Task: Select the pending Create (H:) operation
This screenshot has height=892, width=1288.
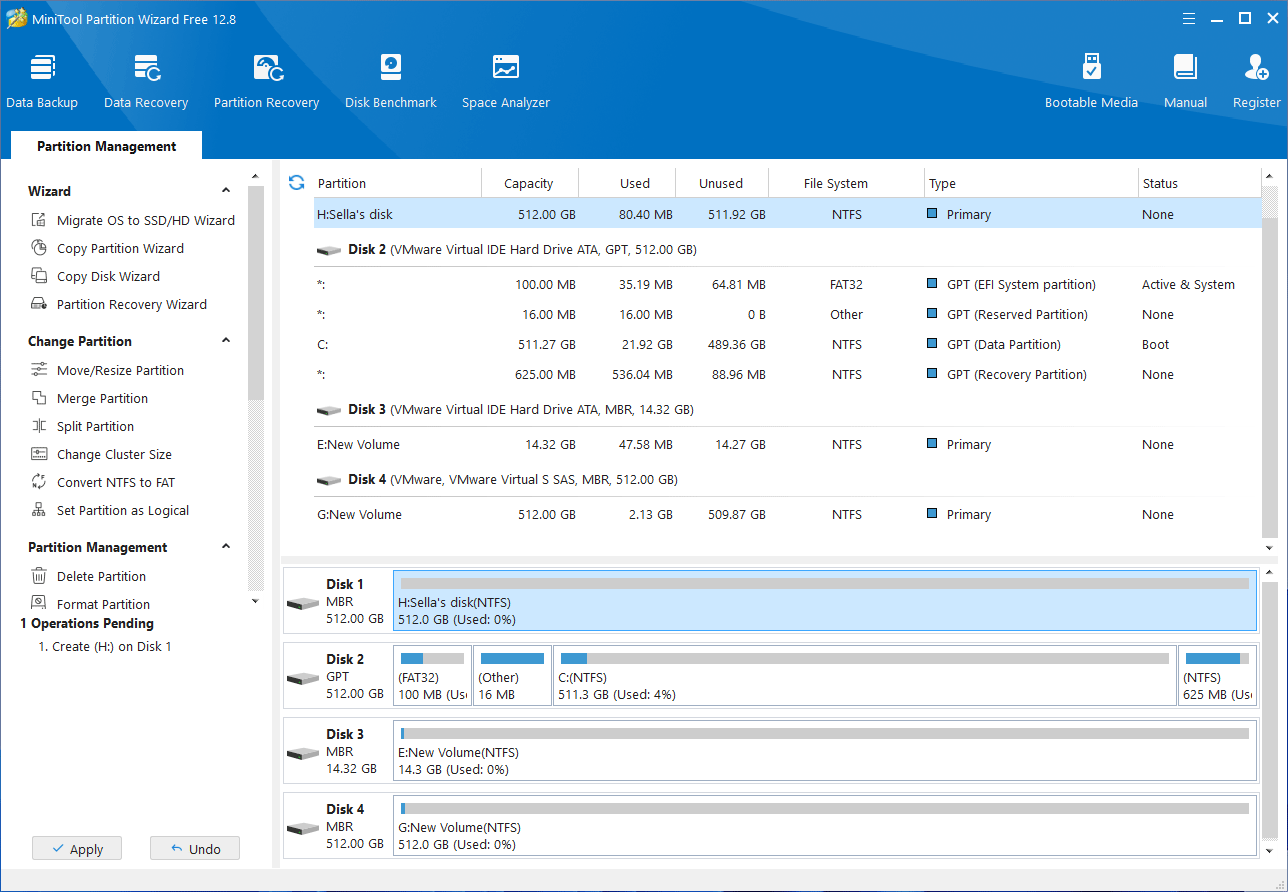Action: coord(105,646)
